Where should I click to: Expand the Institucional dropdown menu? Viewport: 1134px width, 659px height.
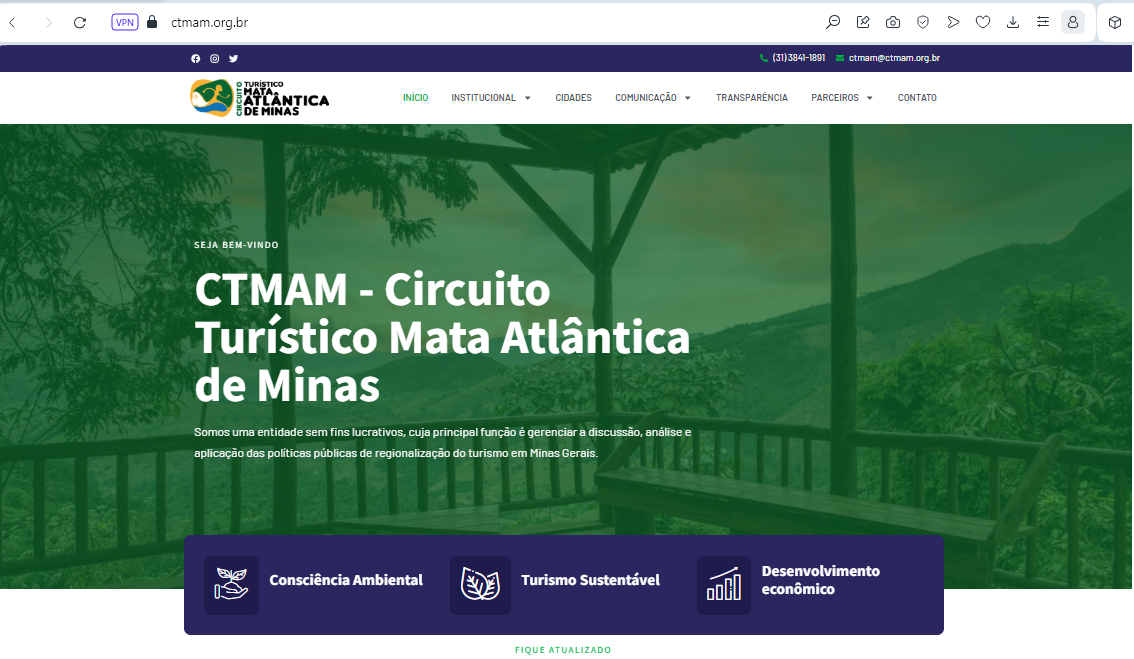[490, 98]
